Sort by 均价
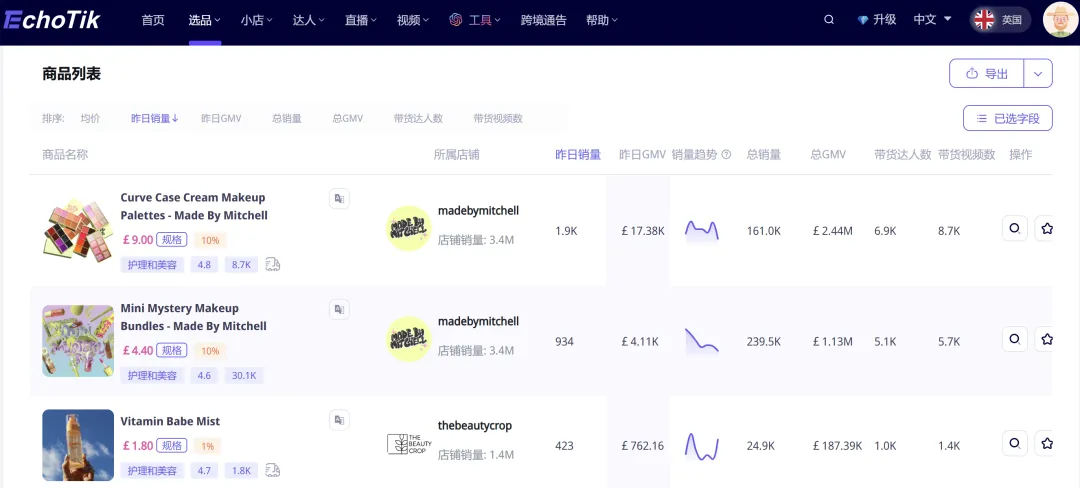This screenshot has height=488, width=1080. (x=90, y=118)
